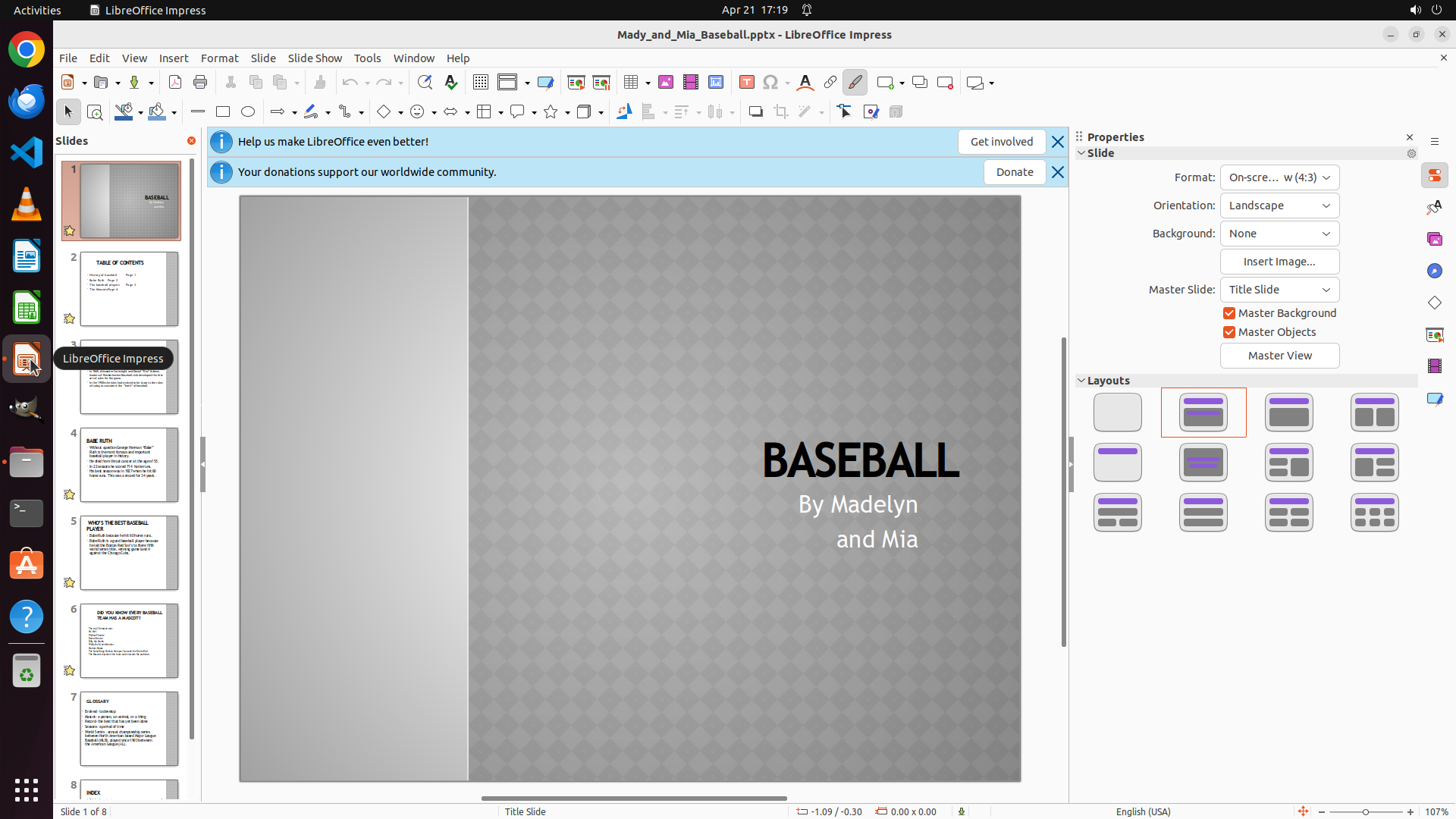Toggle the highlighting color tool
Screen dimensions: 1456x819
tap(855, 83)
